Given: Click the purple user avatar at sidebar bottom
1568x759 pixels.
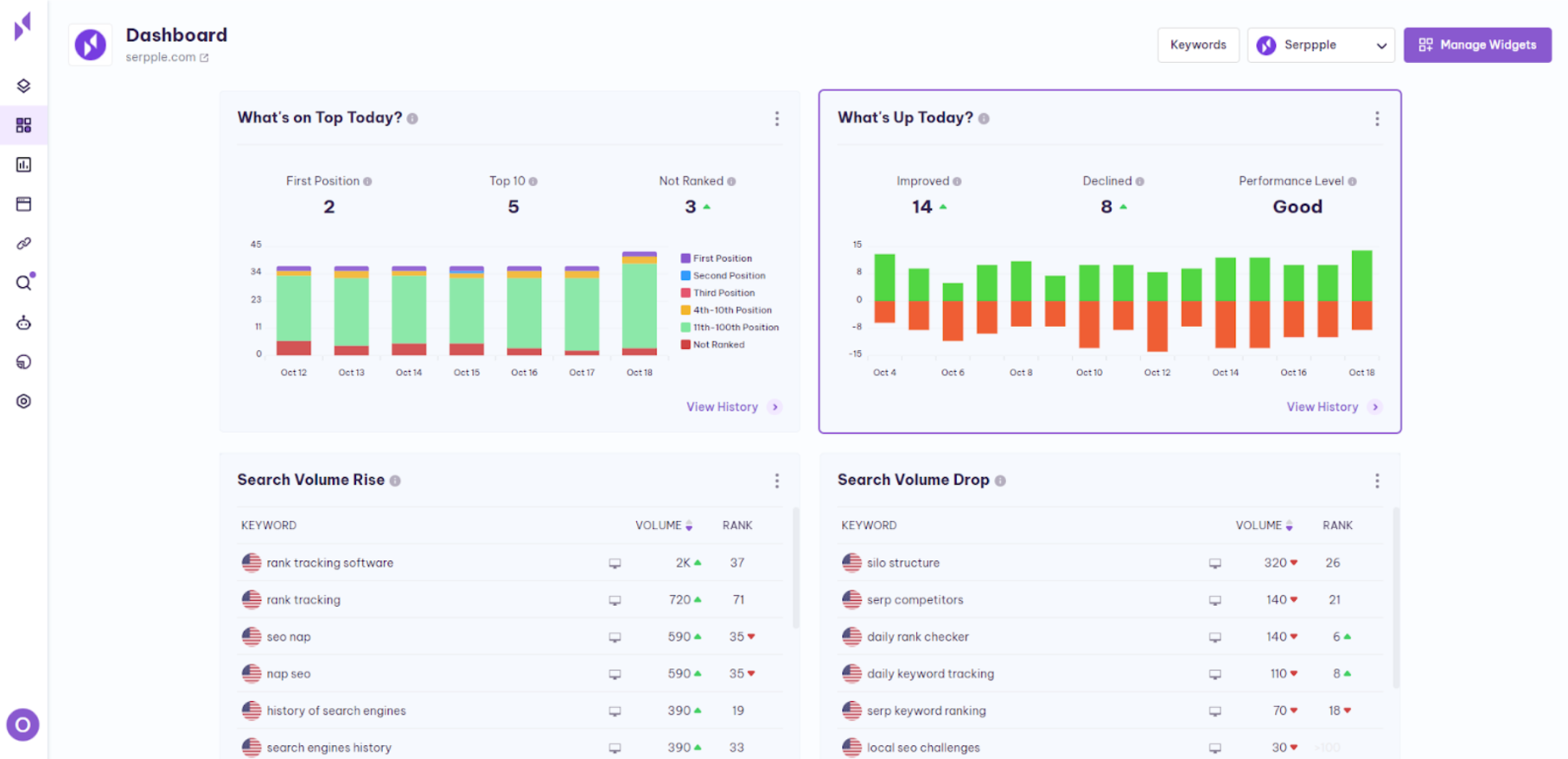Looking at the screenshot, I should tap(23, 724).
